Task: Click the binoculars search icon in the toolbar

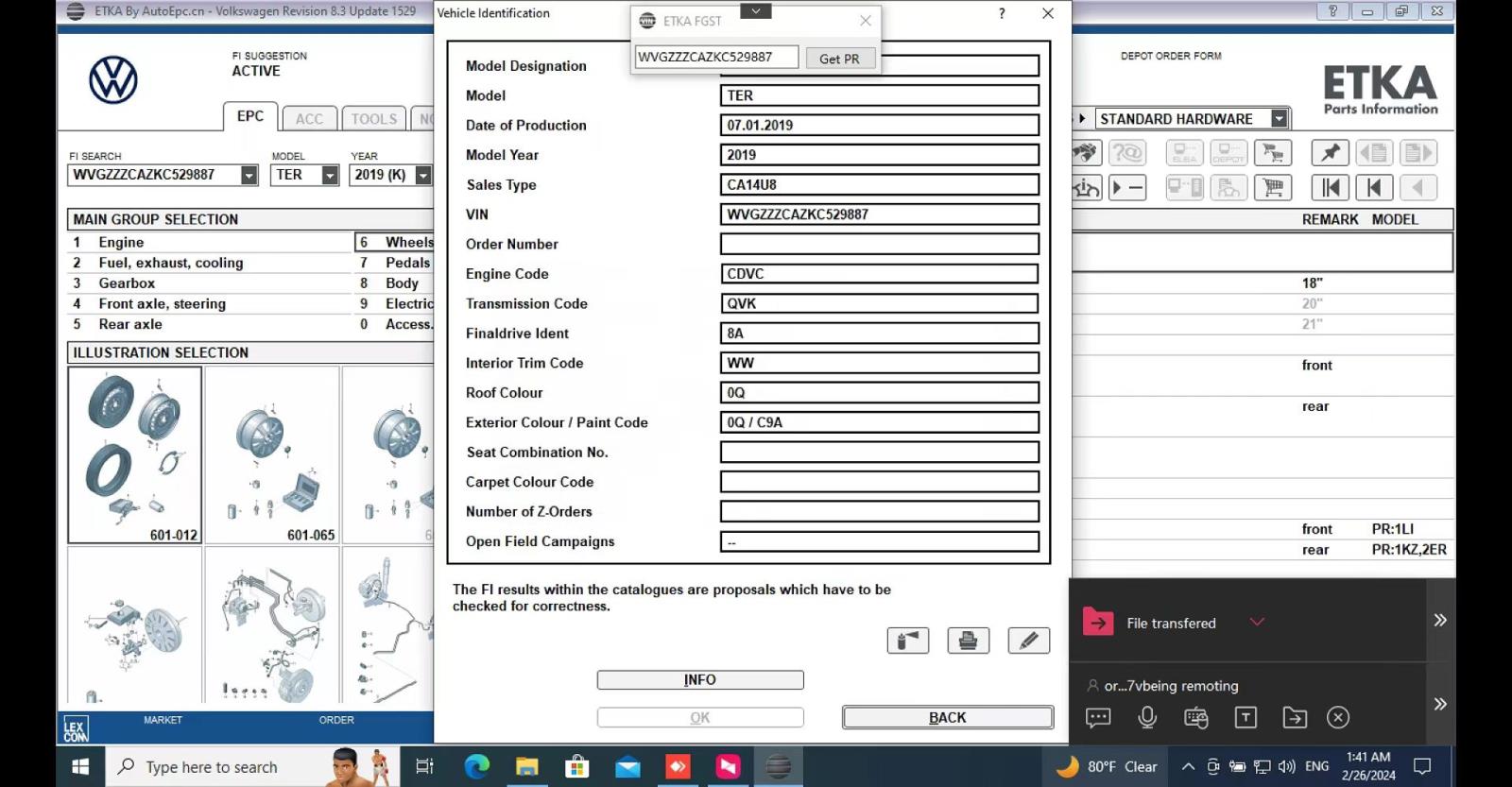Action: 1086,152
